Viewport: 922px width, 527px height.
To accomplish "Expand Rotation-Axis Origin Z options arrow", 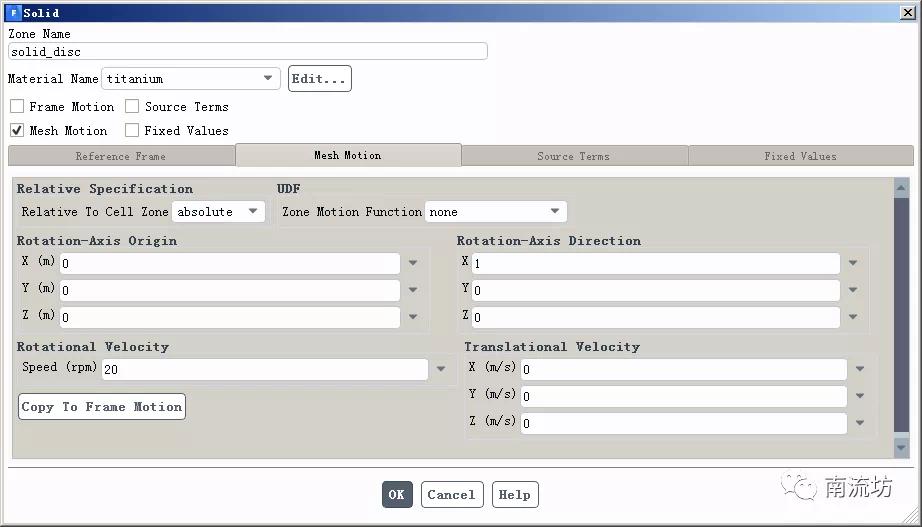I will tap(413, 317).
